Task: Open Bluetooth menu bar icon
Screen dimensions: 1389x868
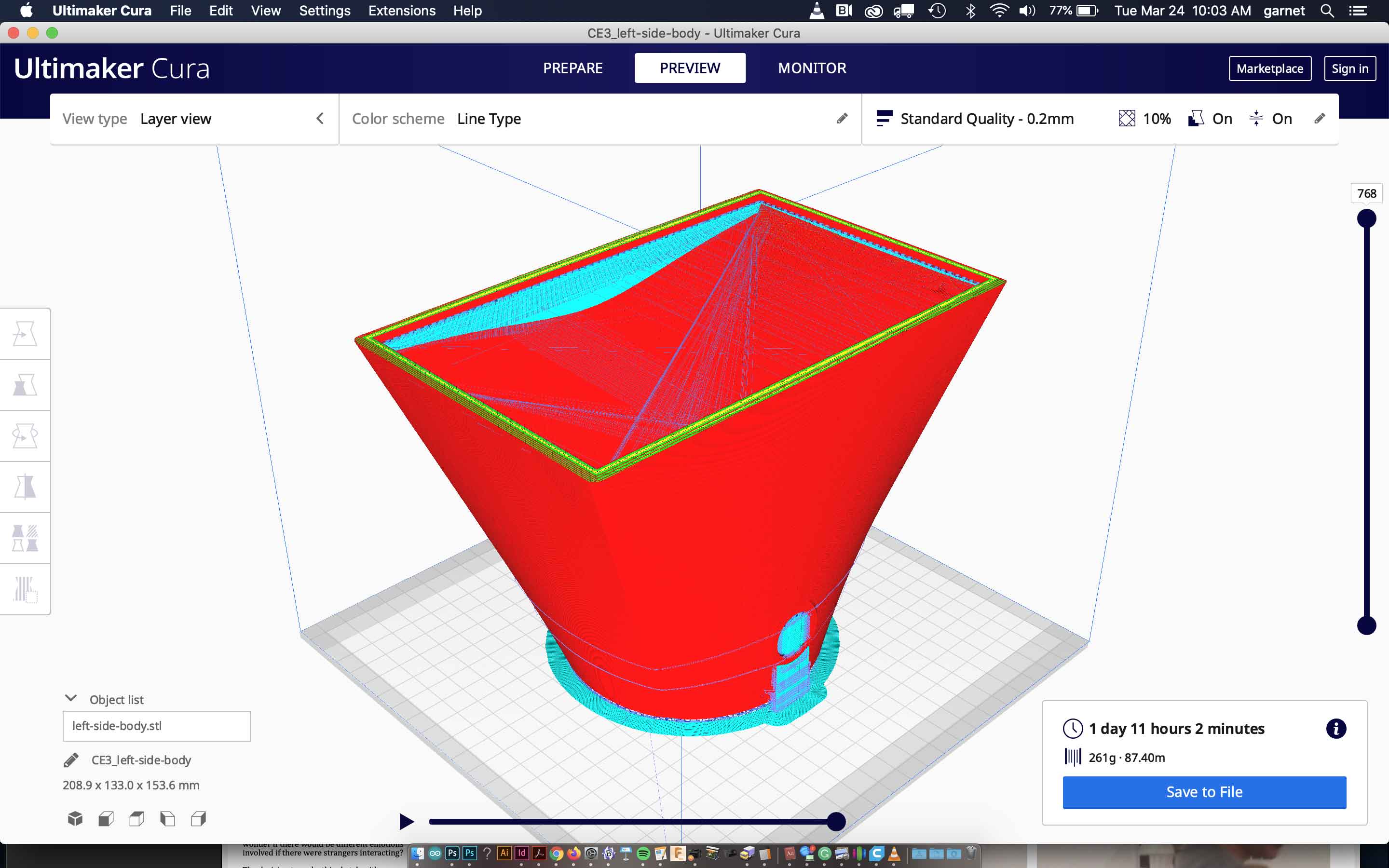Action: 970,10
